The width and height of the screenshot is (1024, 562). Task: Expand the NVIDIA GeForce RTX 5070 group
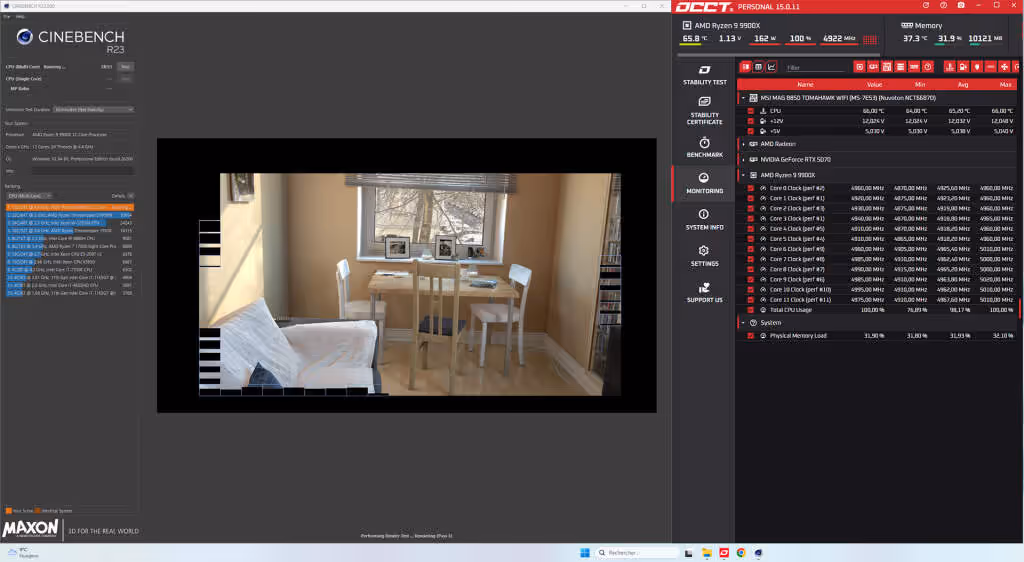pos(743,159)
